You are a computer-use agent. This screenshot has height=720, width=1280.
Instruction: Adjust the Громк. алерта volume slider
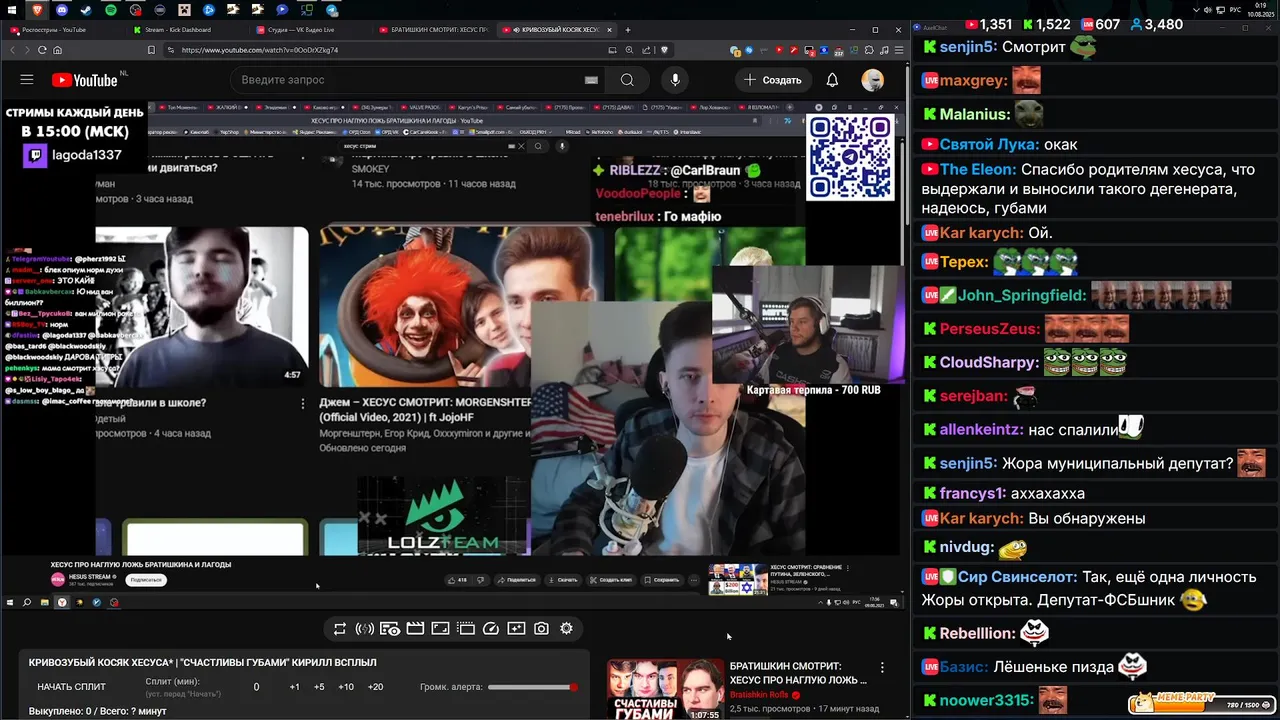point(533,687)
